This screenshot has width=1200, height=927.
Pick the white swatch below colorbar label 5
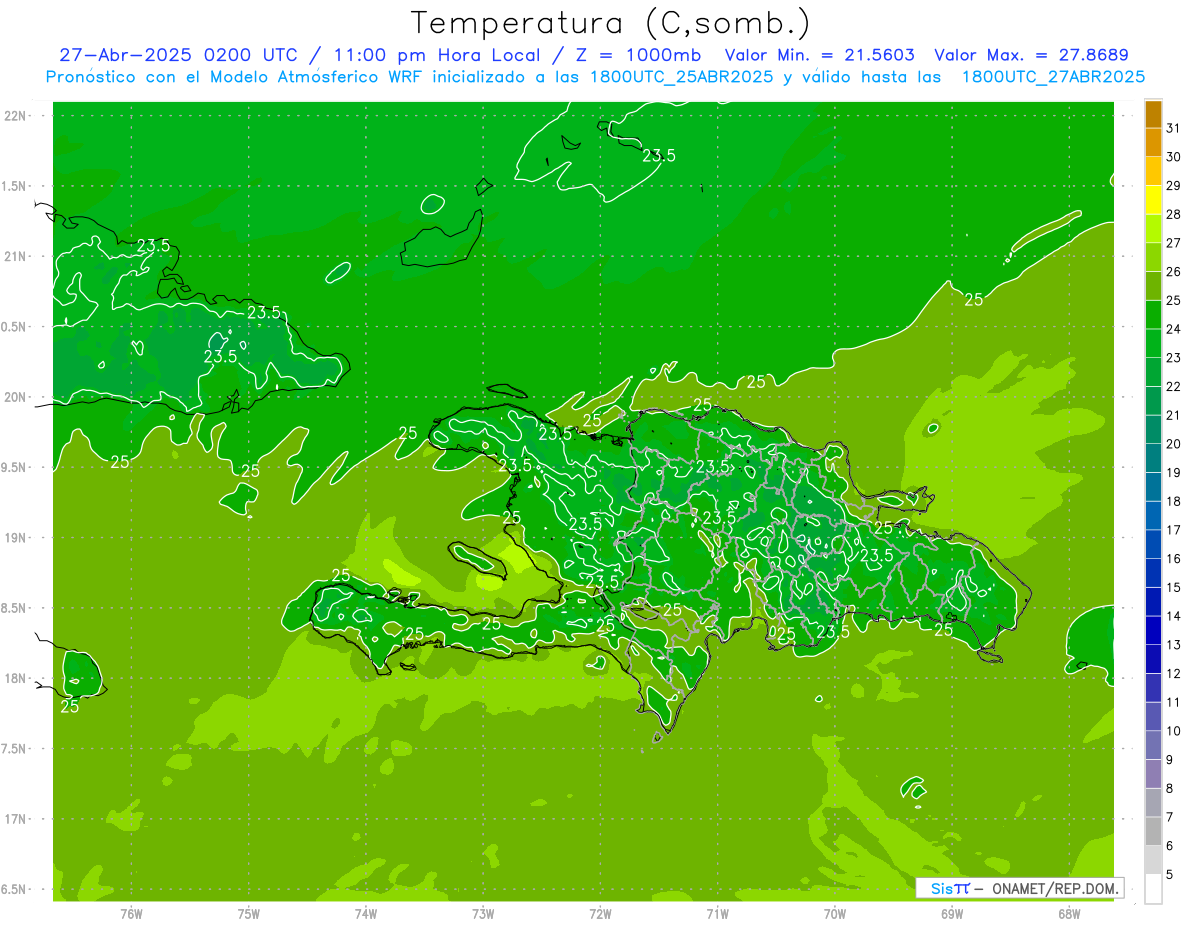pyautogui.click(x=1153, y=889)
